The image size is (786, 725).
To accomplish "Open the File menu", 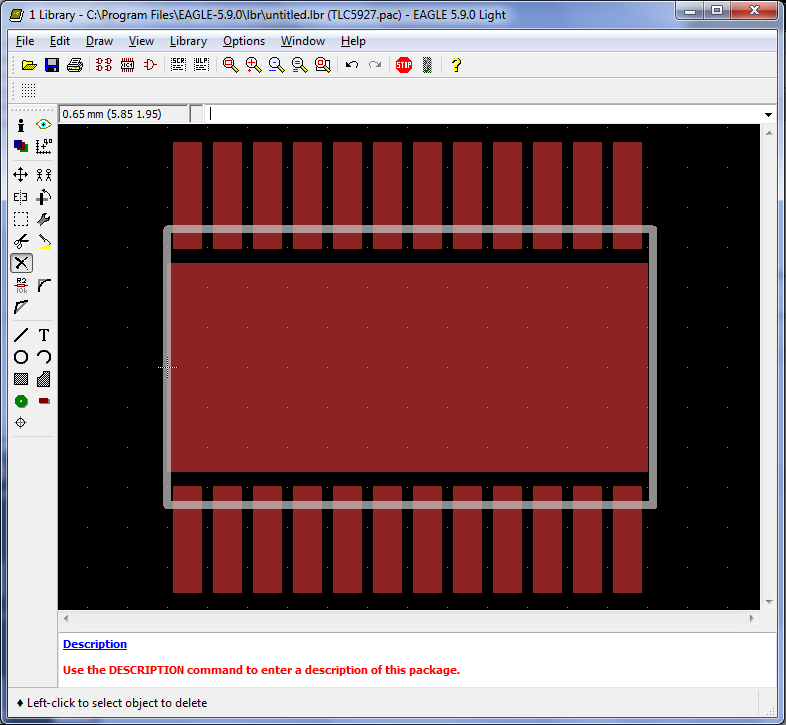I will 25,41.
